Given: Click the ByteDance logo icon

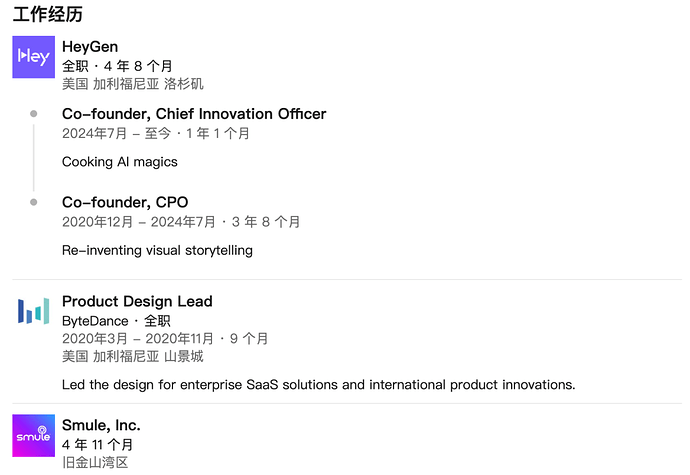Looking at the screenshot, I should (33, 311).
